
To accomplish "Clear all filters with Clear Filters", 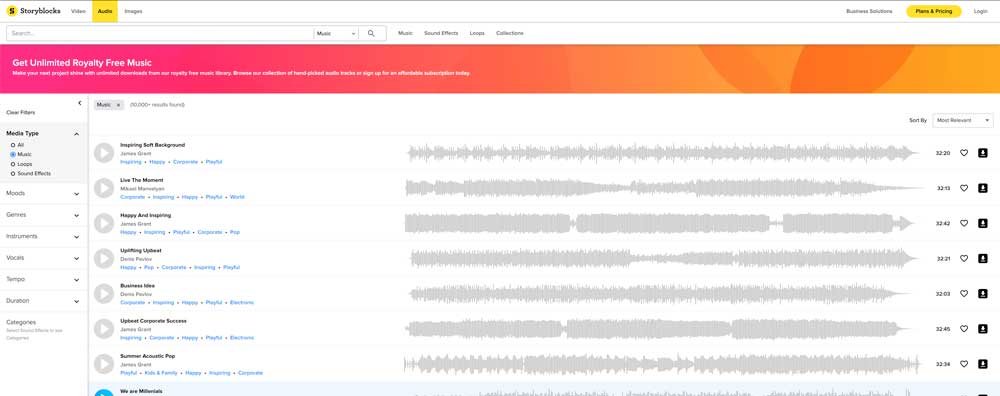I will 20,113.
